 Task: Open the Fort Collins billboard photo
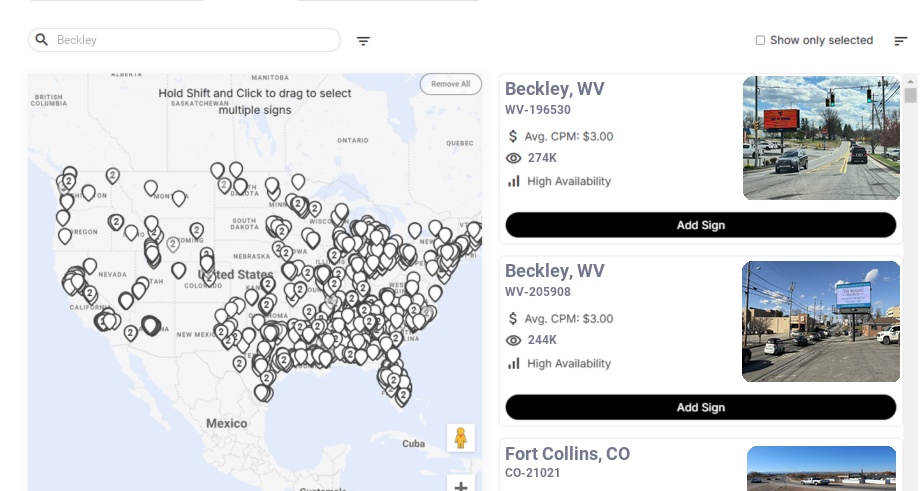(x=821, y=468)
